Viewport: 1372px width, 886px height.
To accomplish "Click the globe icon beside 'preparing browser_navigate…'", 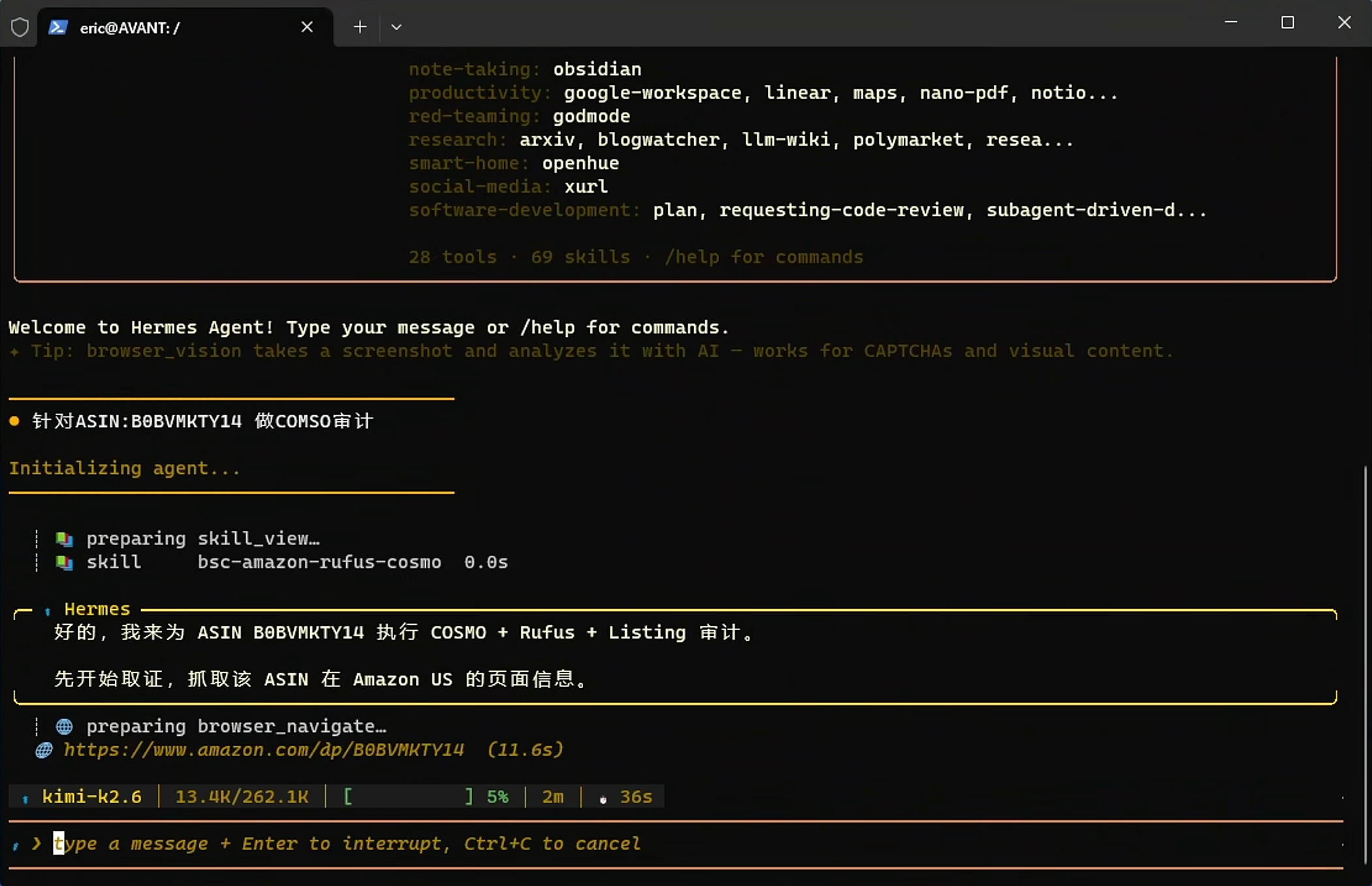I will pos(64,726).
